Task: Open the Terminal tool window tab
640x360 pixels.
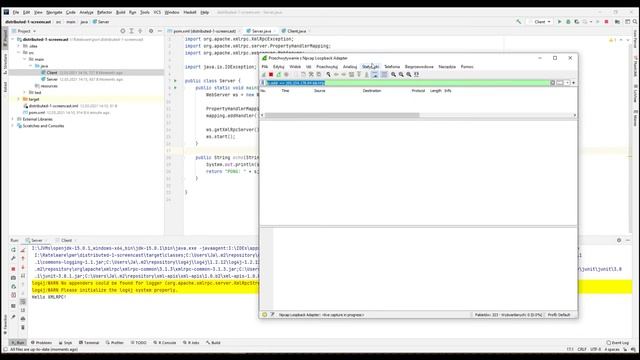Action: point(89,343)
